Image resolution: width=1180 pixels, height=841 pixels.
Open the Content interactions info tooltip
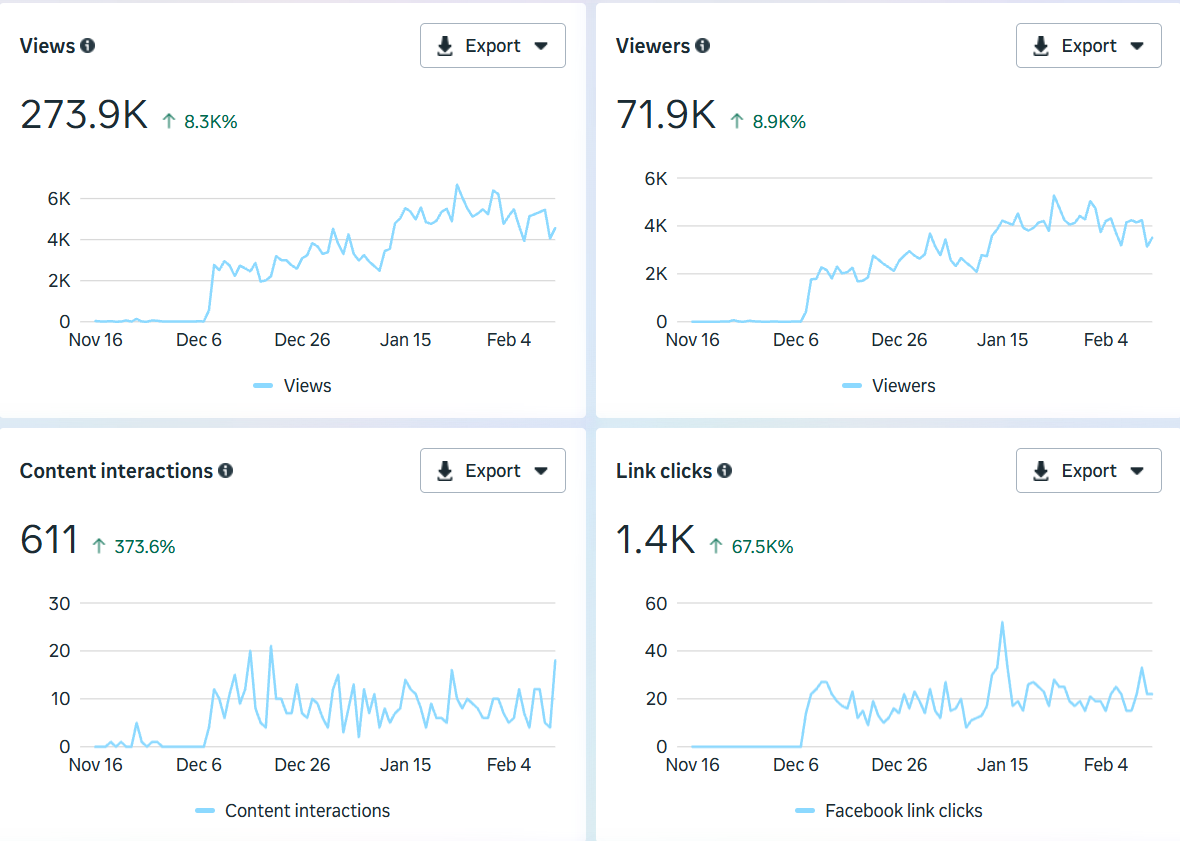point(226,470)
